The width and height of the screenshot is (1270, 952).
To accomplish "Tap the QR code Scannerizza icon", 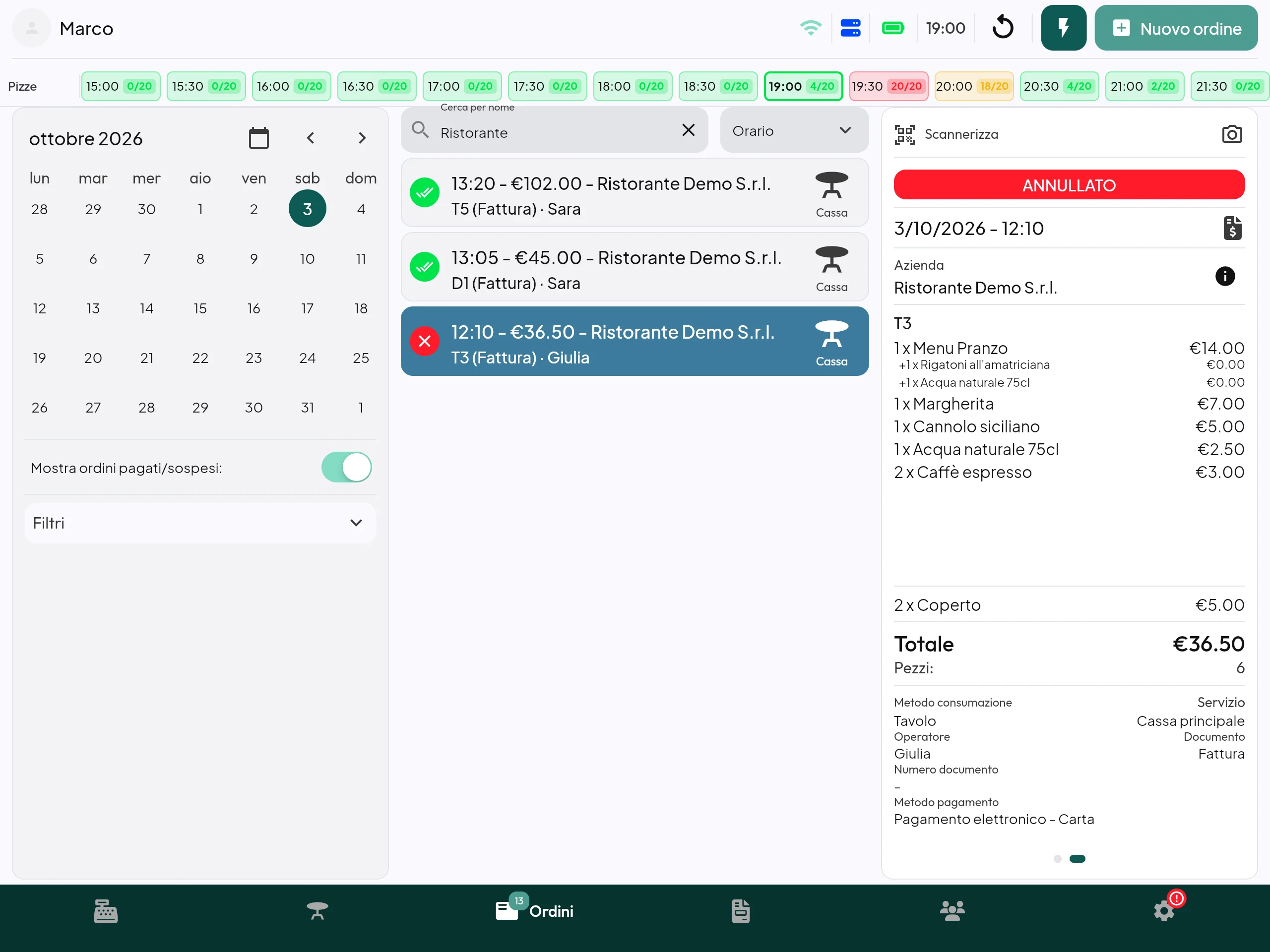I will point(904,135).
